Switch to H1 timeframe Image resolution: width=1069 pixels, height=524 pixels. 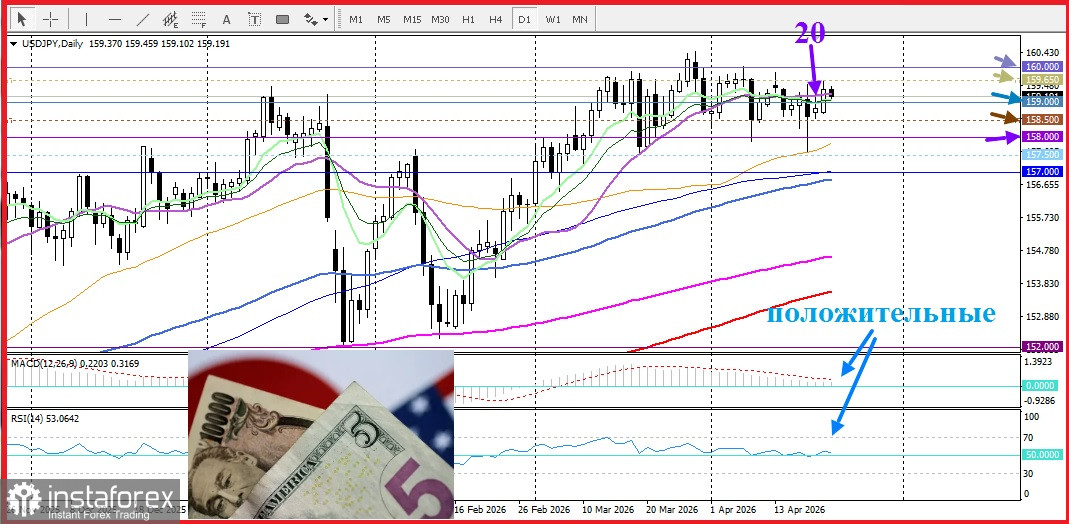click(468, 20)
